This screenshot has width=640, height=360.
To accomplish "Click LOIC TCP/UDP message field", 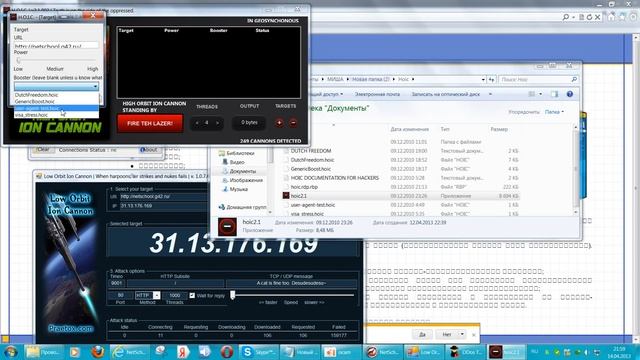I will [291, 283].
